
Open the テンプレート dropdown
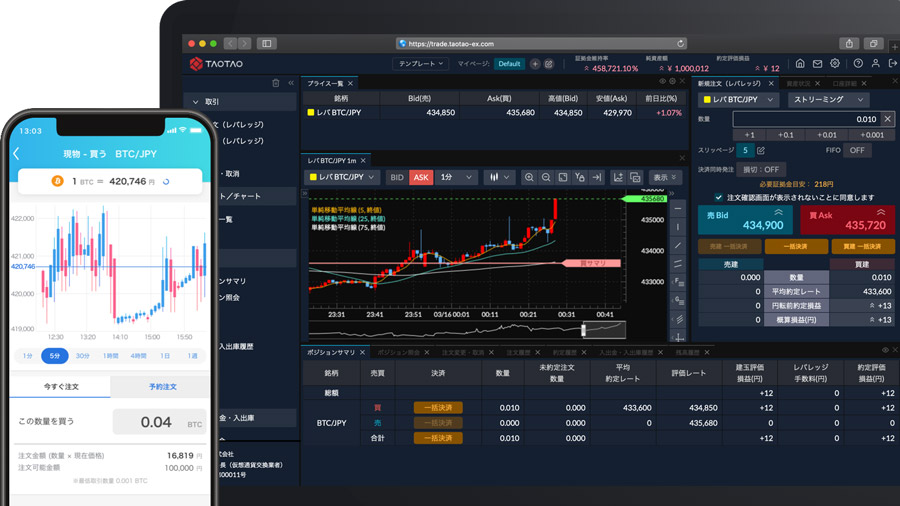[x=421, y=64]
